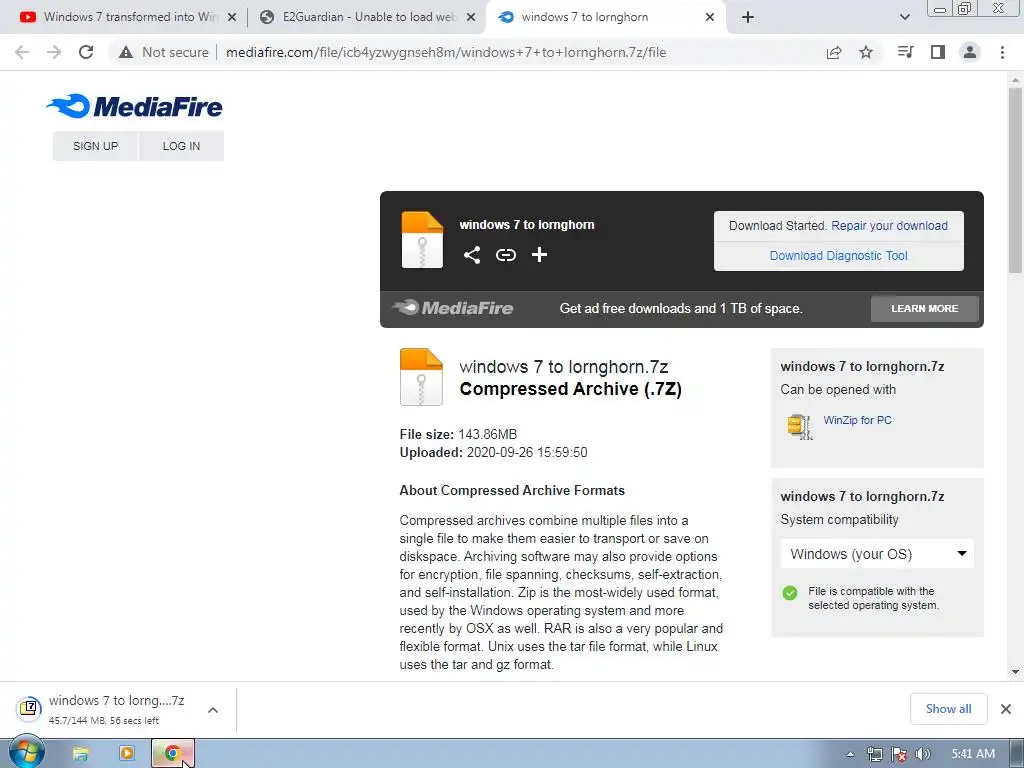This screenshot has width=1024, height=768.
Task: Click the orange archive icon in dark banner
Action: tap(422, 240)
